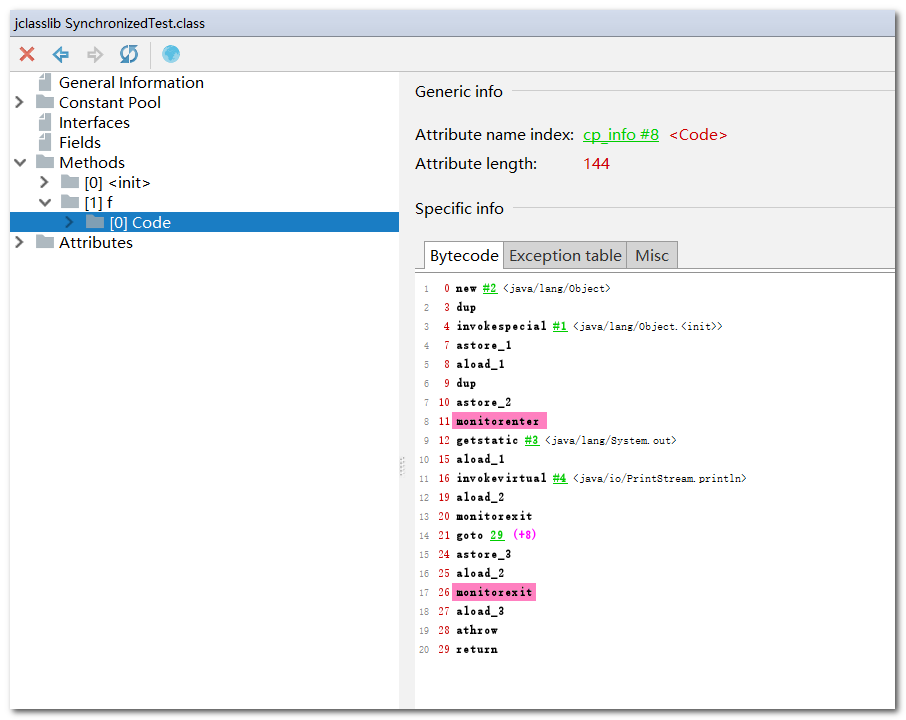The height and width of the screenshot is (720, 906).
Task: Switch to the Exception table tab
Action: click(x=565, y=256)
